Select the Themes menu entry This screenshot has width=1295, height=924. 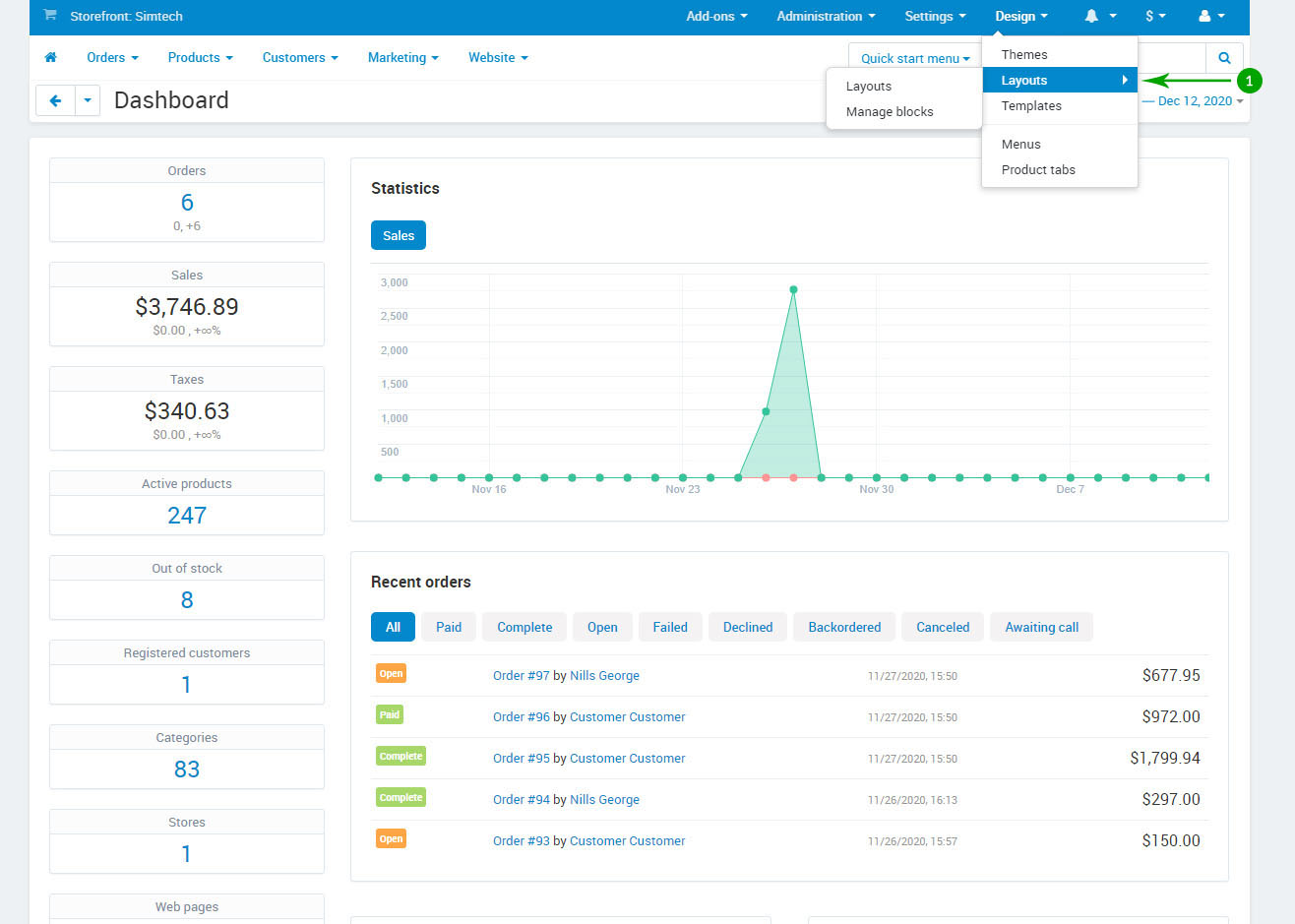click(1024, 55)
